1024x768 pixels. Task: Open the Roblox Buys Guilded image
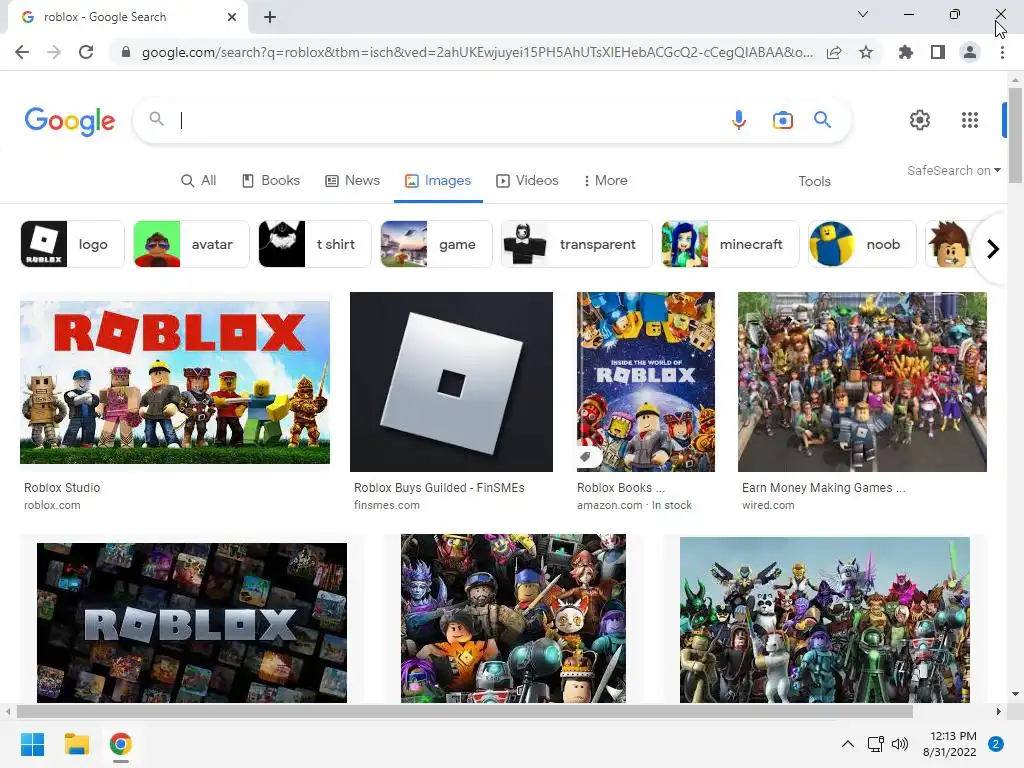[x=451, y=382]
